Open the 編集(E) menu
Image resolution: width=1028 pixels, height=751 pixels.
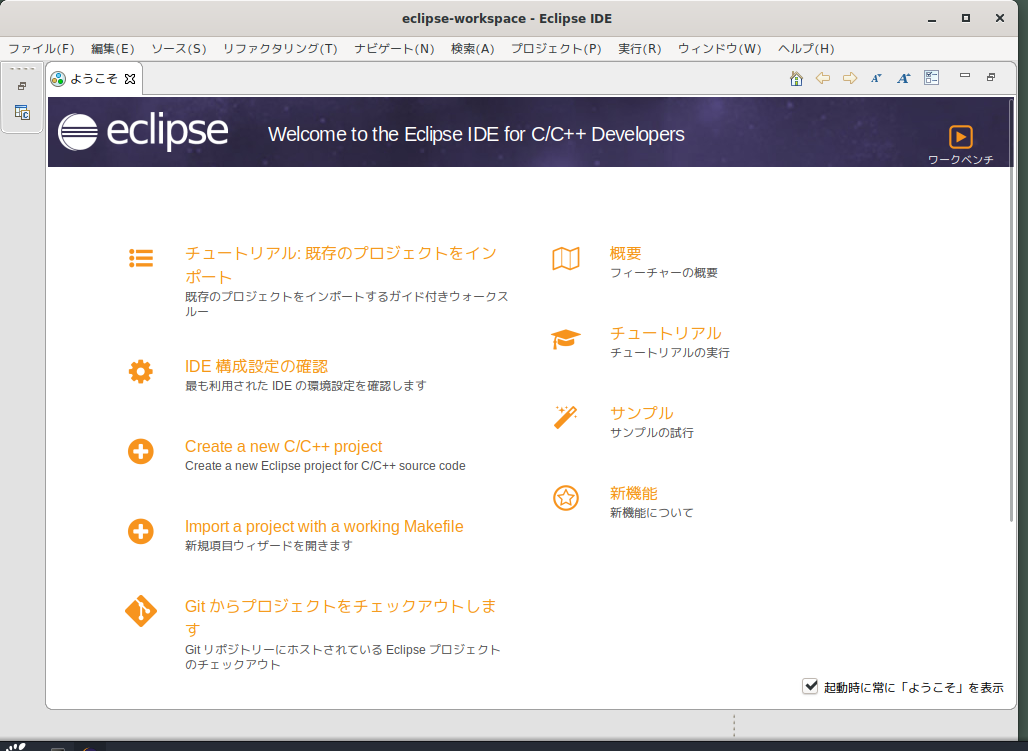coord(113,49)
